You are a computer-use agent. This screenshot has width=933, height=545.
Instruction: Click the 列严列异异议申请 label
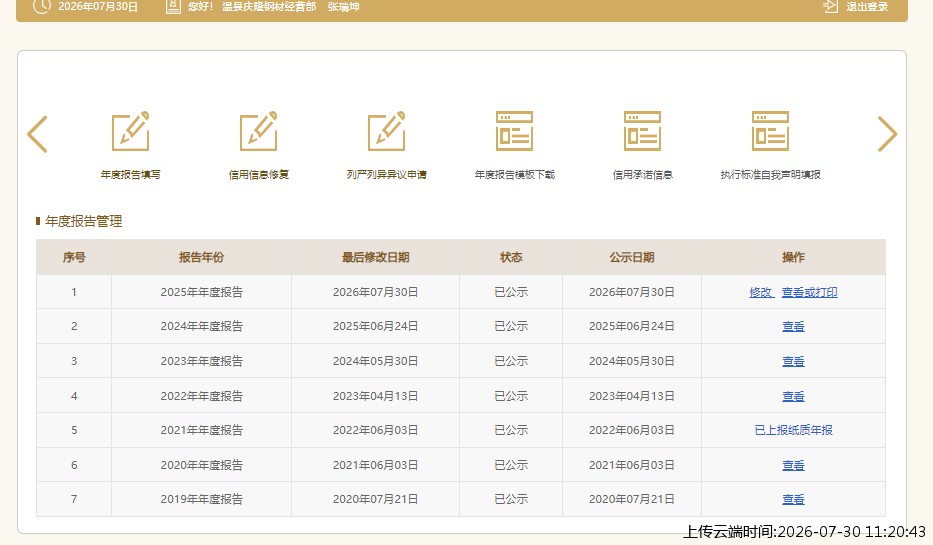387,174
